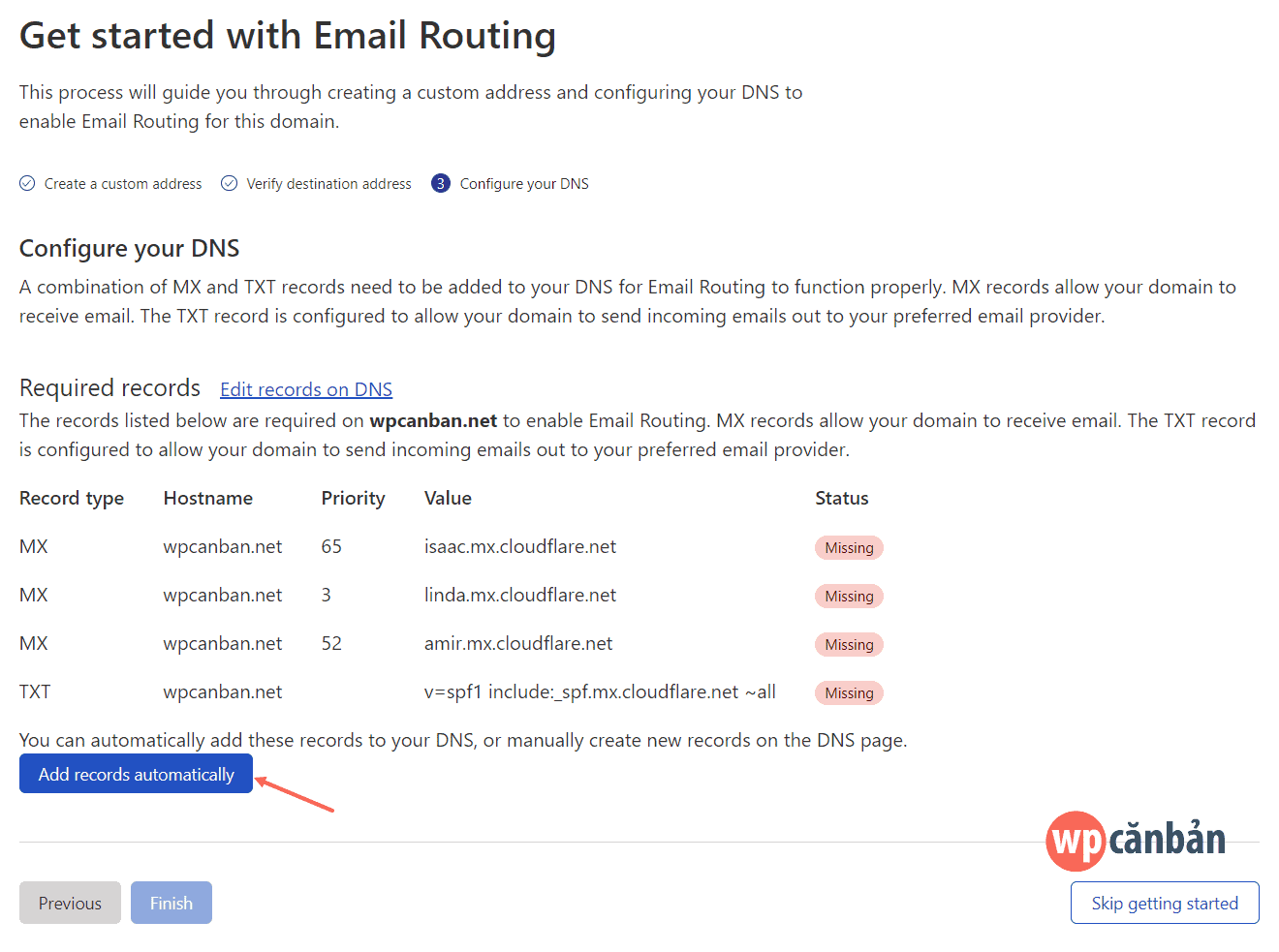This screenshot has width=1279, height=952.
Task: Click the amir.mx.cloudflare.net value
Action: pos(518,644)
